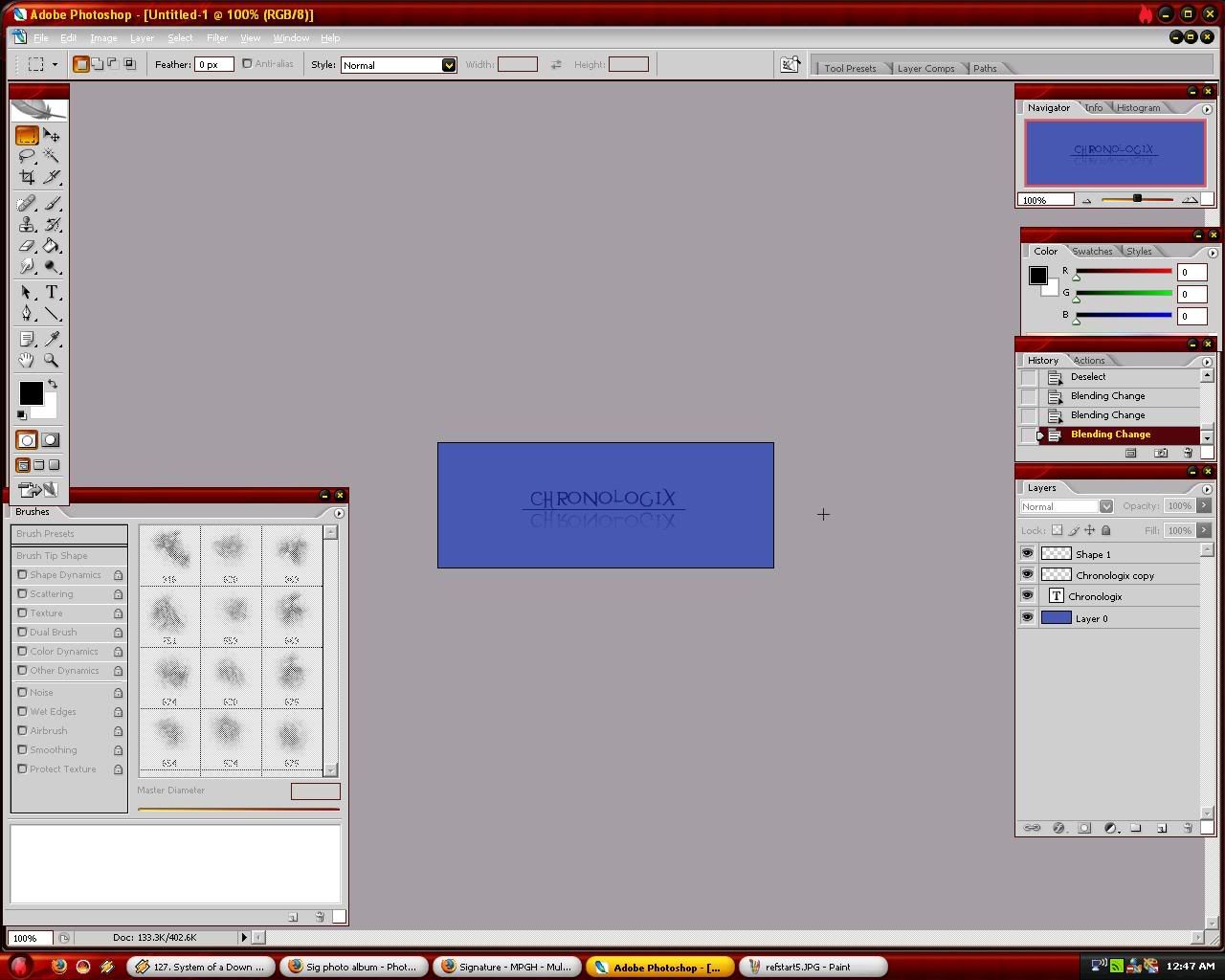Select the Eraser tool

click(x=27, y=246)
